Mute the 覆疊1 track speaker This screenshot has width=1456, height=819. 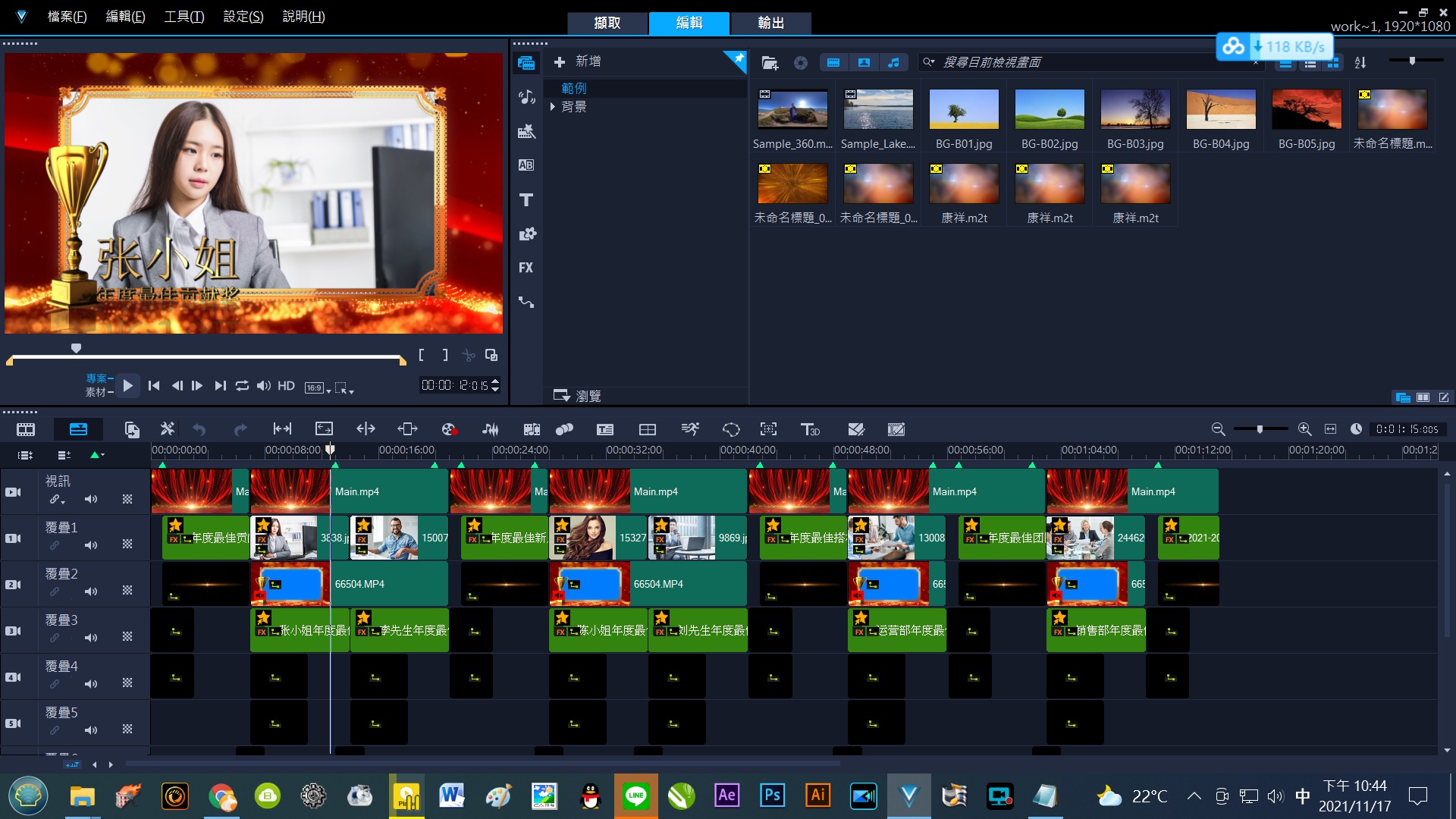click(91, 545)
